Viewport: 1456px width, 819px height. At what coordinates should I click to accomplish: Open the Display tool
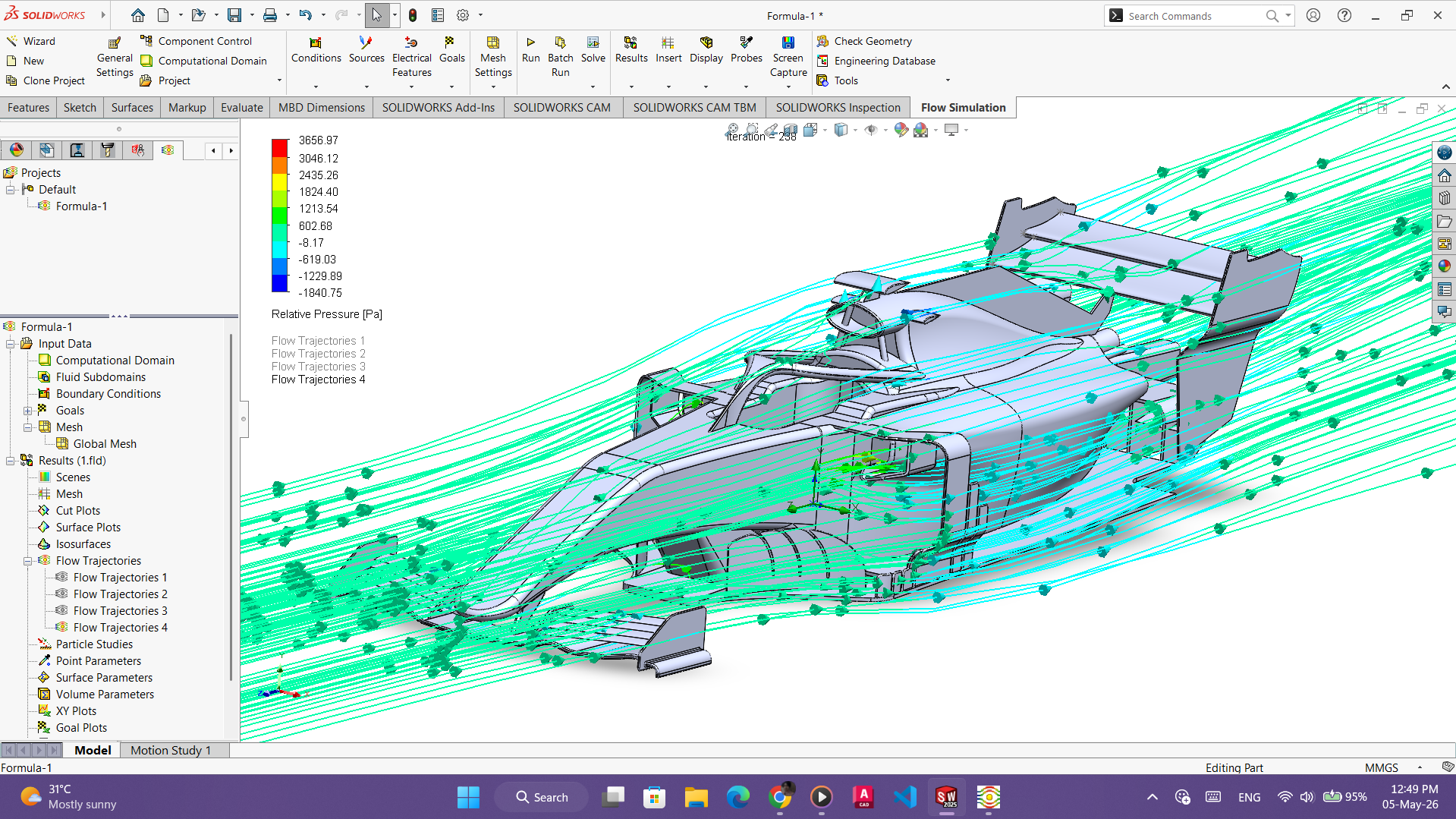click(706, 50)
